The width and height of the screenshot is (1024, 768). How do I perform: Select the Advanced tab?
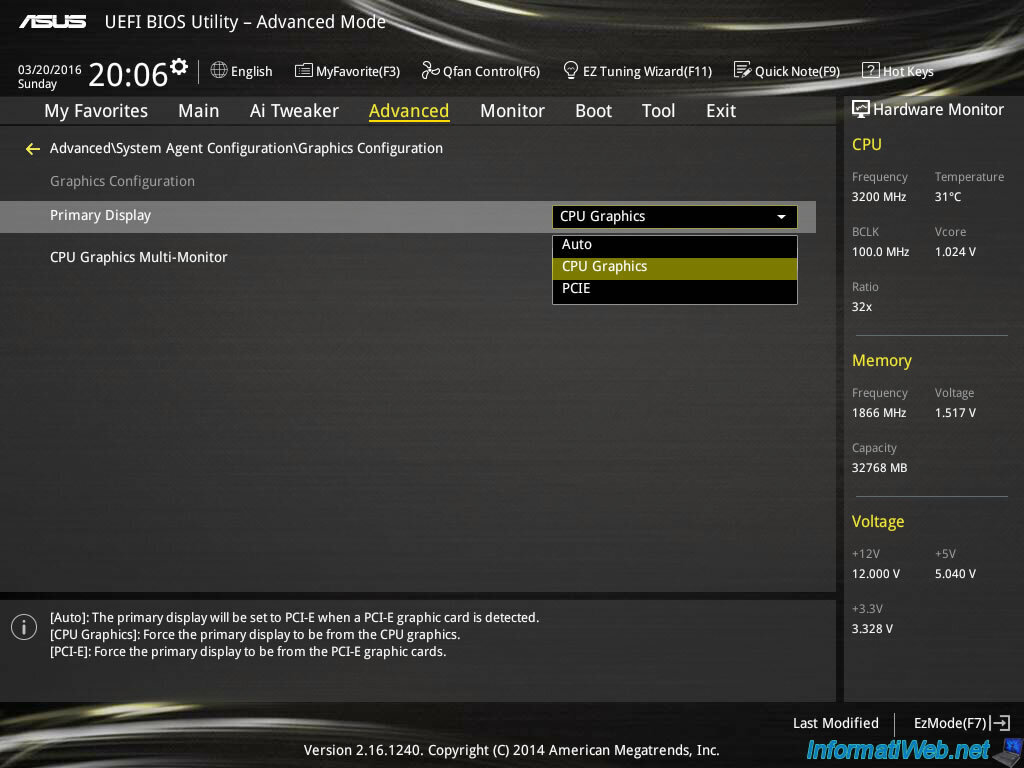(x=409, y=111)
